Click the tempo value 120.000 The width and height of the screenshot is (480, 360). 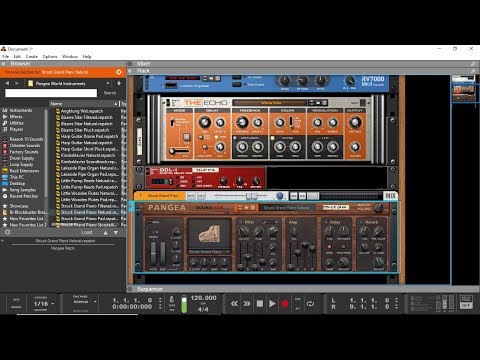(203, 298)
